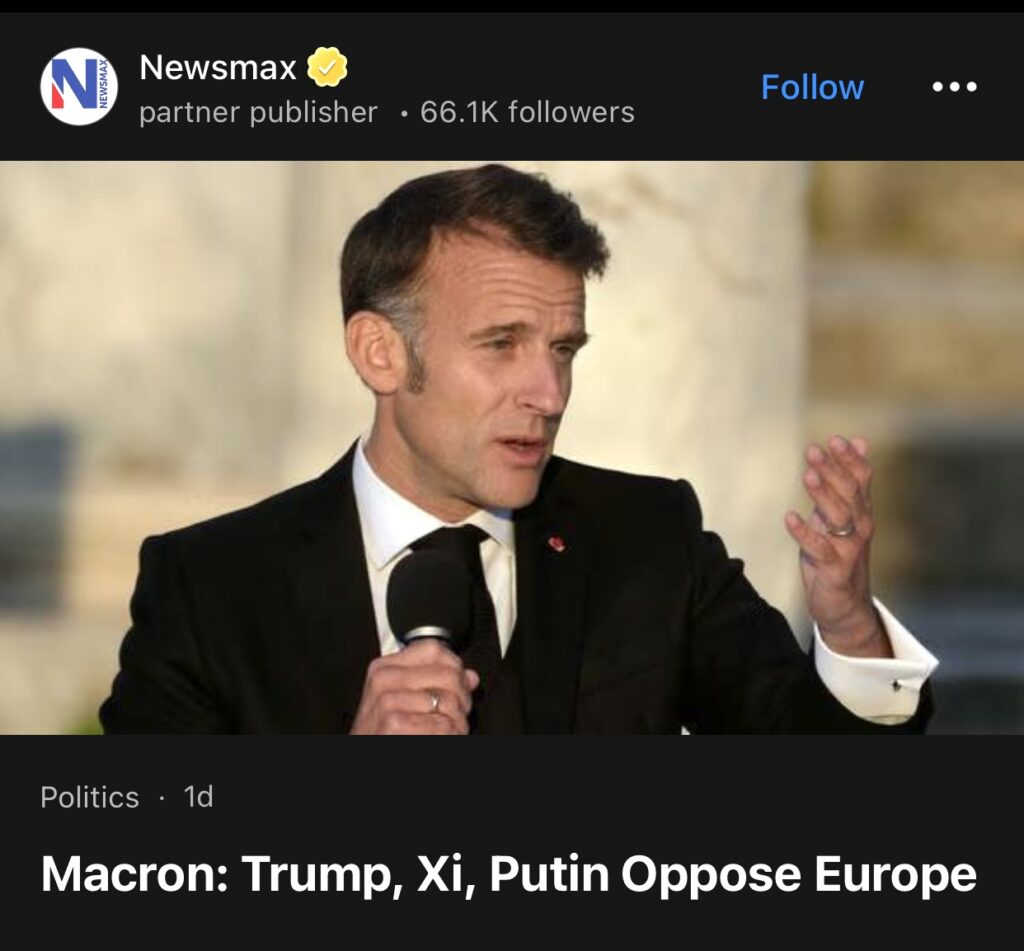This screenshot has height=951, width=1024.
Task: Click the red lapel pin on the jacket
Action: point(556,543)
